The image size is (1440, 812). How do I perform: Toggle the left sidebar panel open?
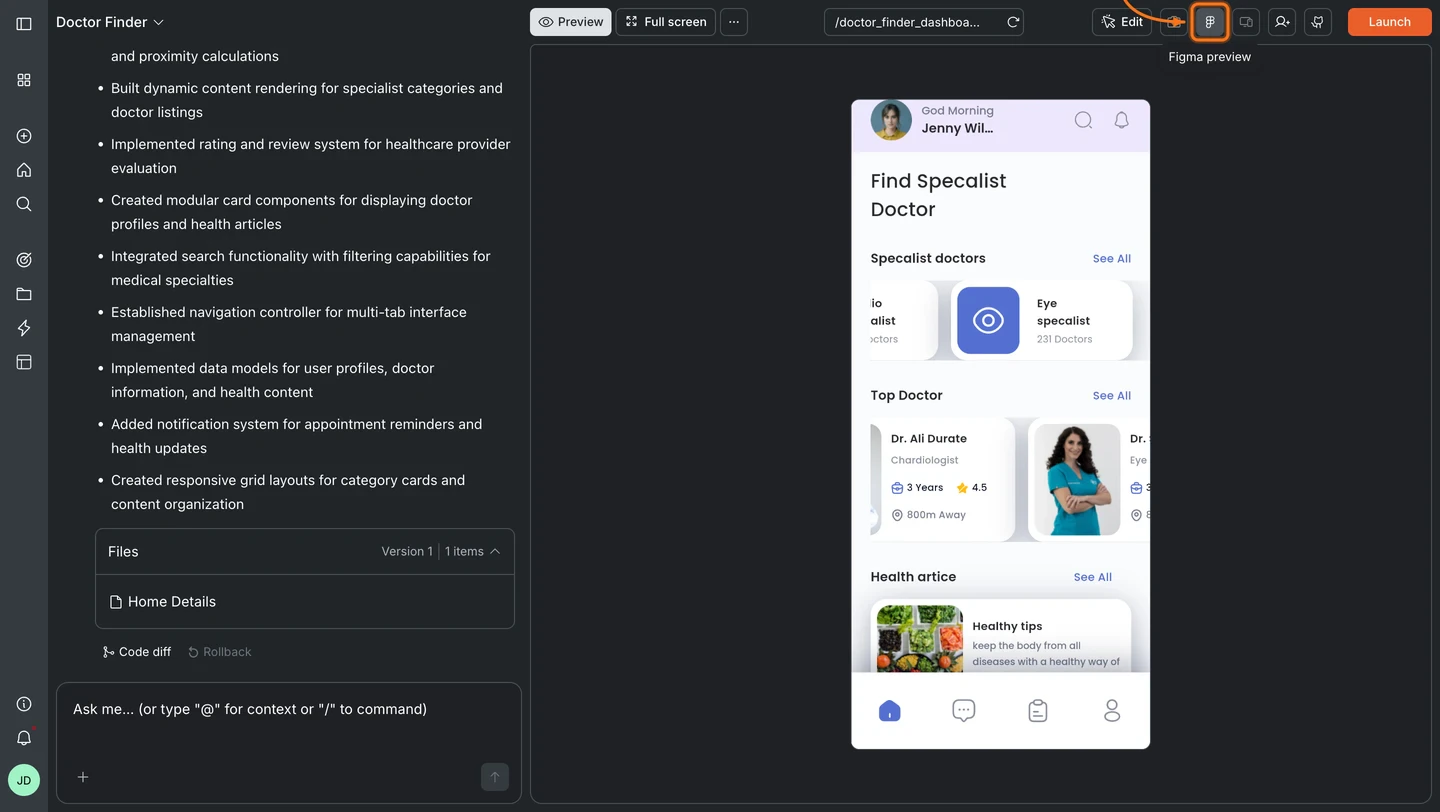[x=23, y=23]
